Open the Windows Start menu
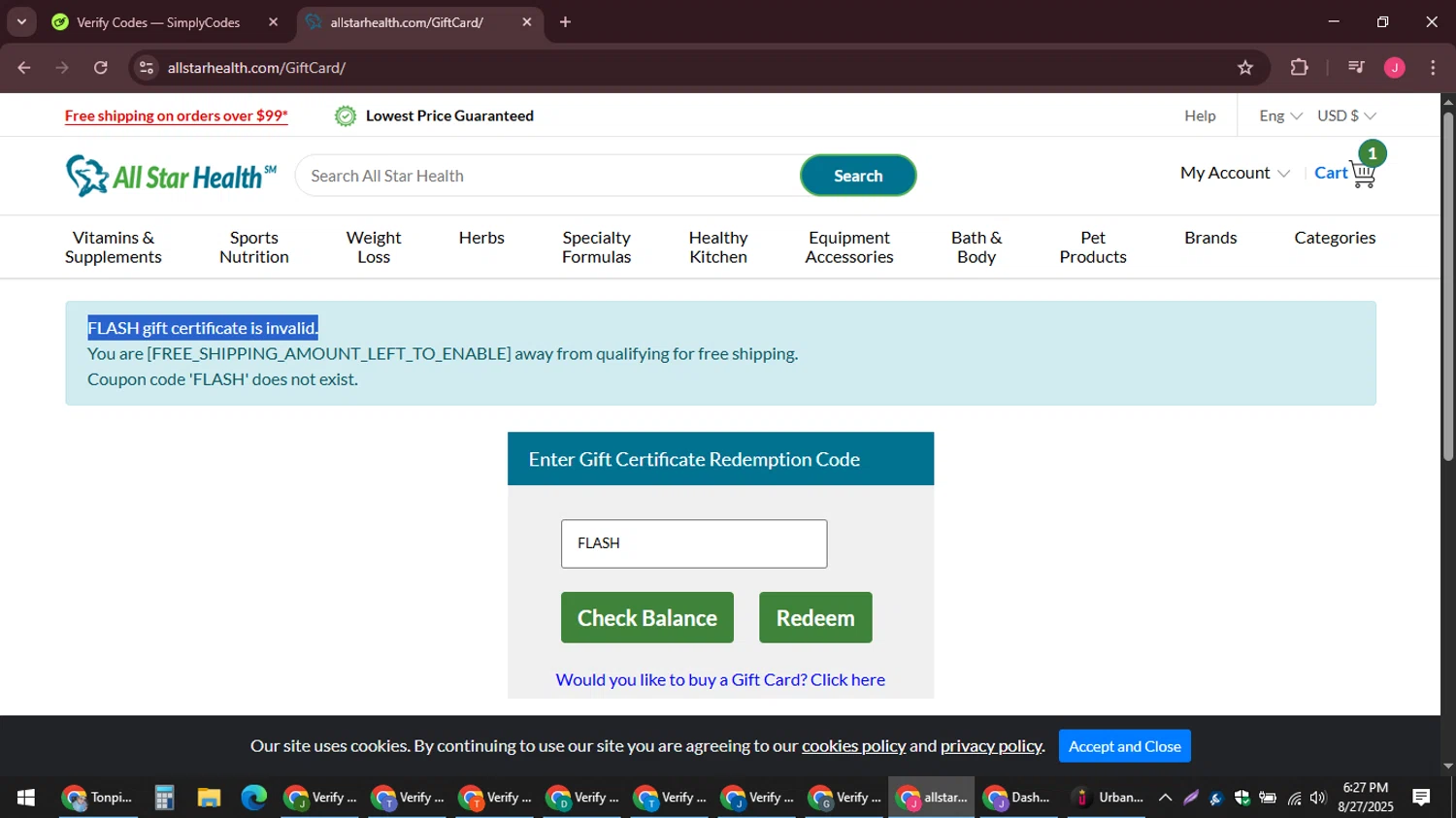 tap(26, 798)
